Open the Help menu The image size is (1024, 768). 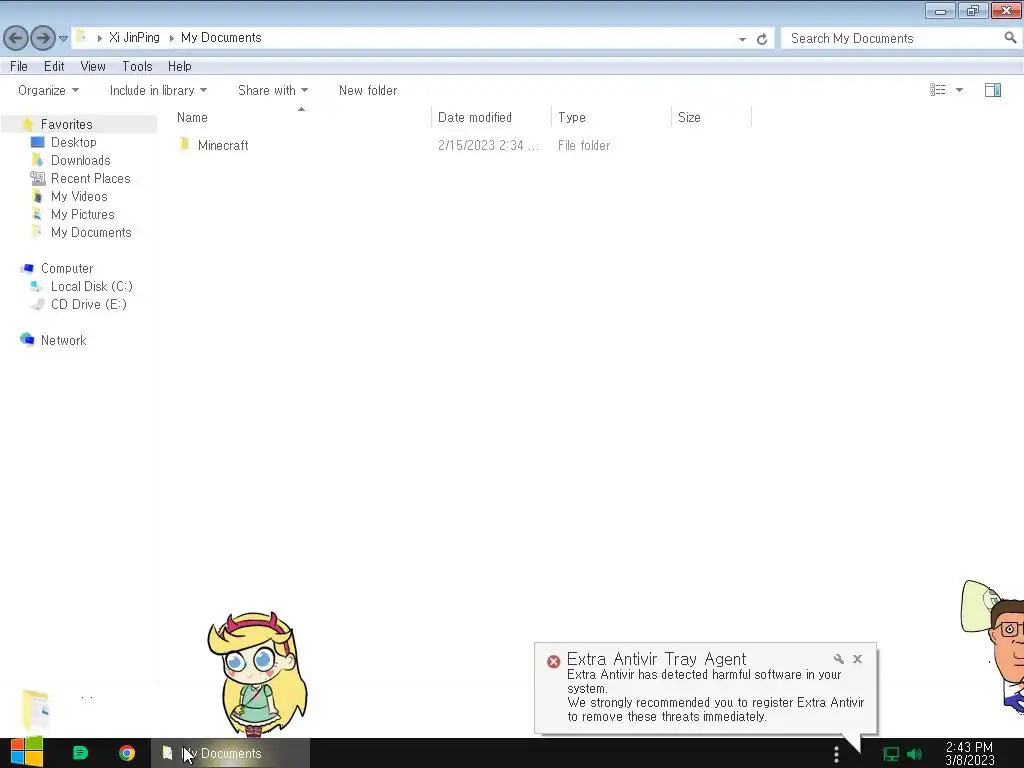180,66
